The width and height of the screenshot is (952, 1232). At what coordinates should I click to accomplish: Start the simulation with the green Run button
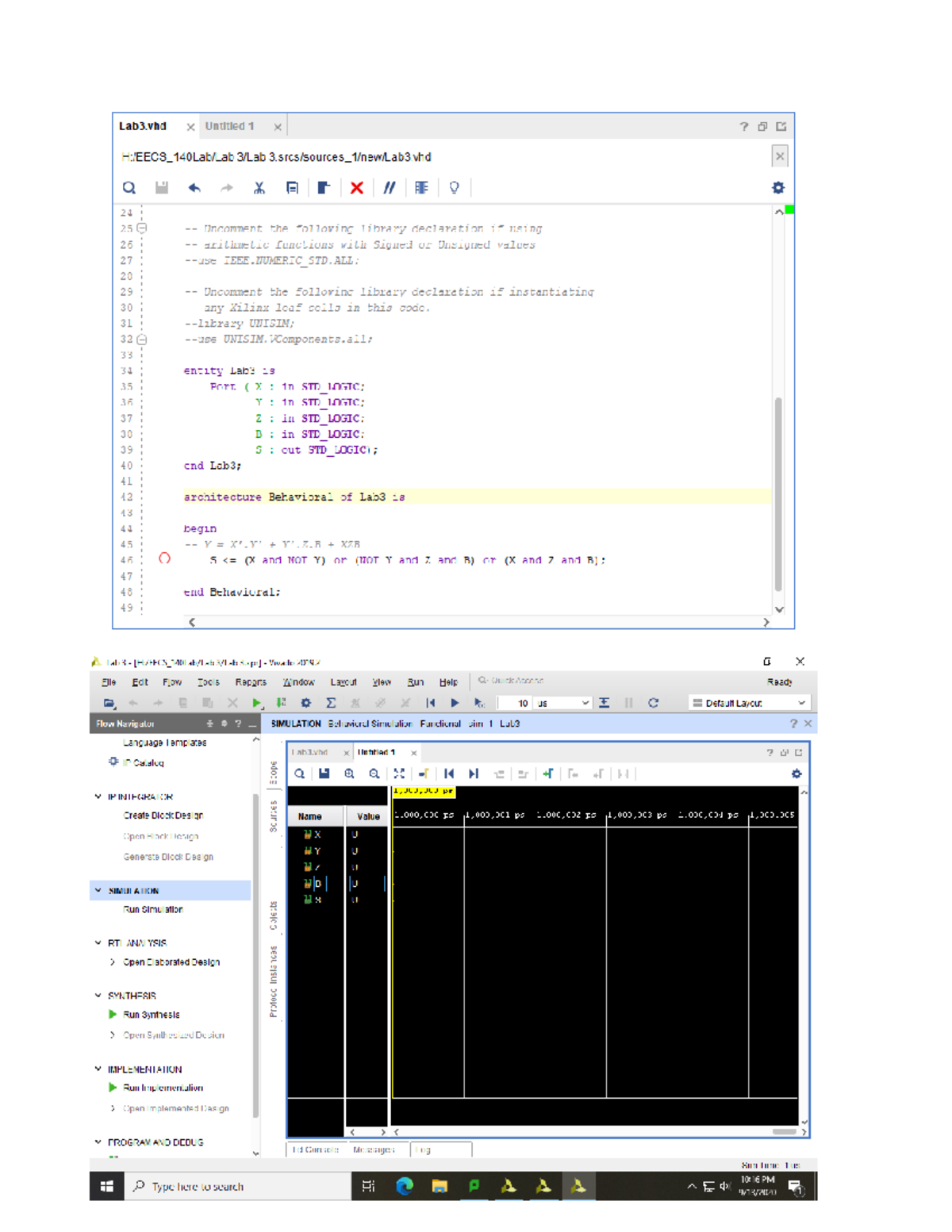click(x=256, y=702)
